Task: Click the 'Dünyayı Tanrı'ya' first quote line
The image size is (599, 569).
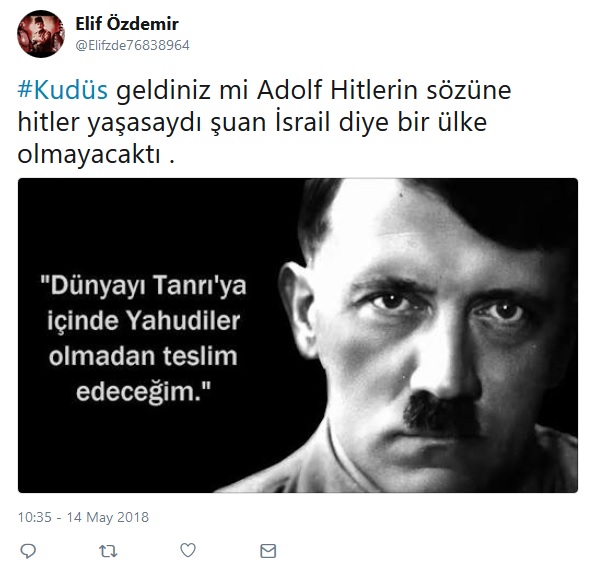Action: [x=143, y=285]
